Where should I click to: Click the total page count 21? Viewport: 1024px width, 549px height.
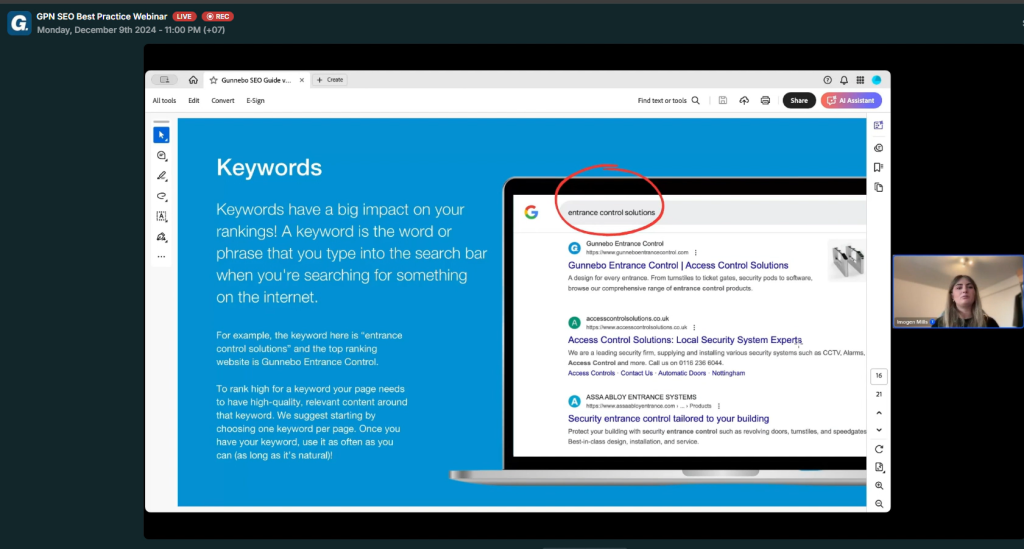[x=879, y=394]
